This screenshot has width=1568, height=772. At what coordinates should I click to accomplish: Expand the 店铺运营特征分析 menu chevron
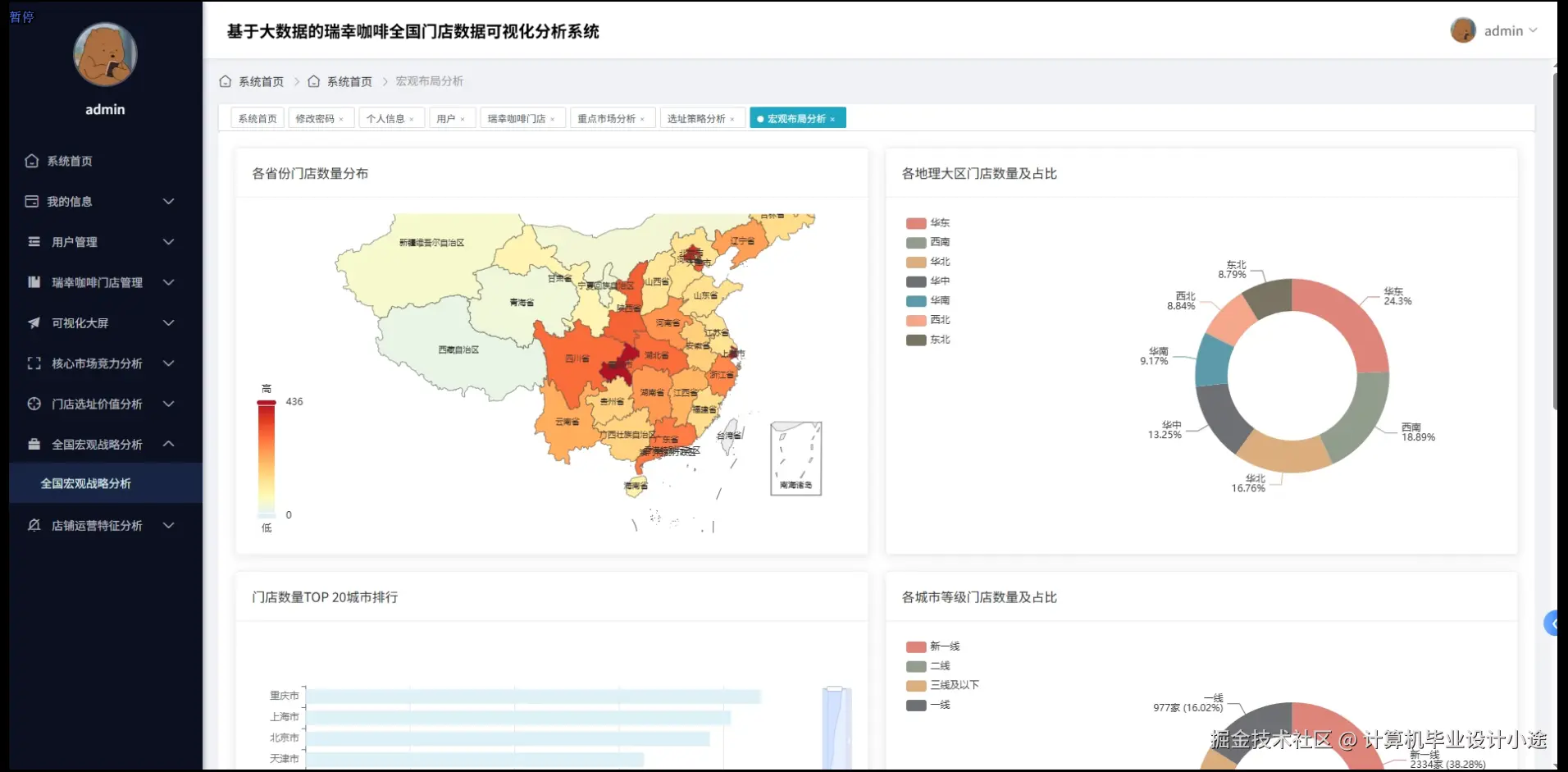click(168, 525)
